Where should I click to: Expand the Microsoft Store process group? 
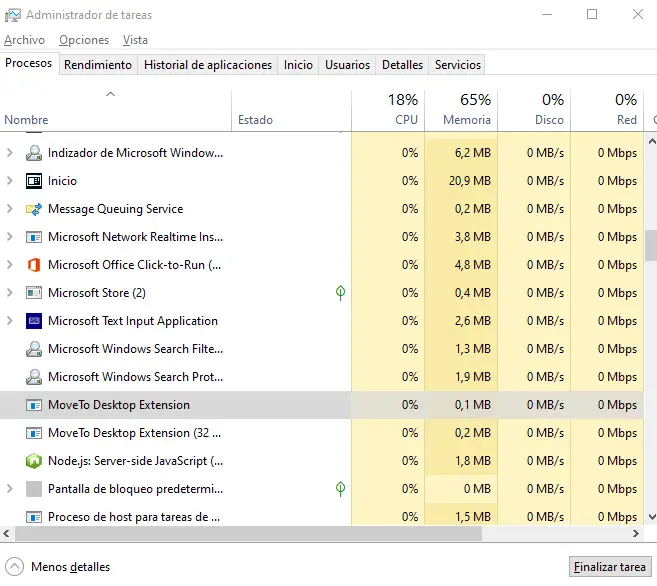click(x=10, y=293)
